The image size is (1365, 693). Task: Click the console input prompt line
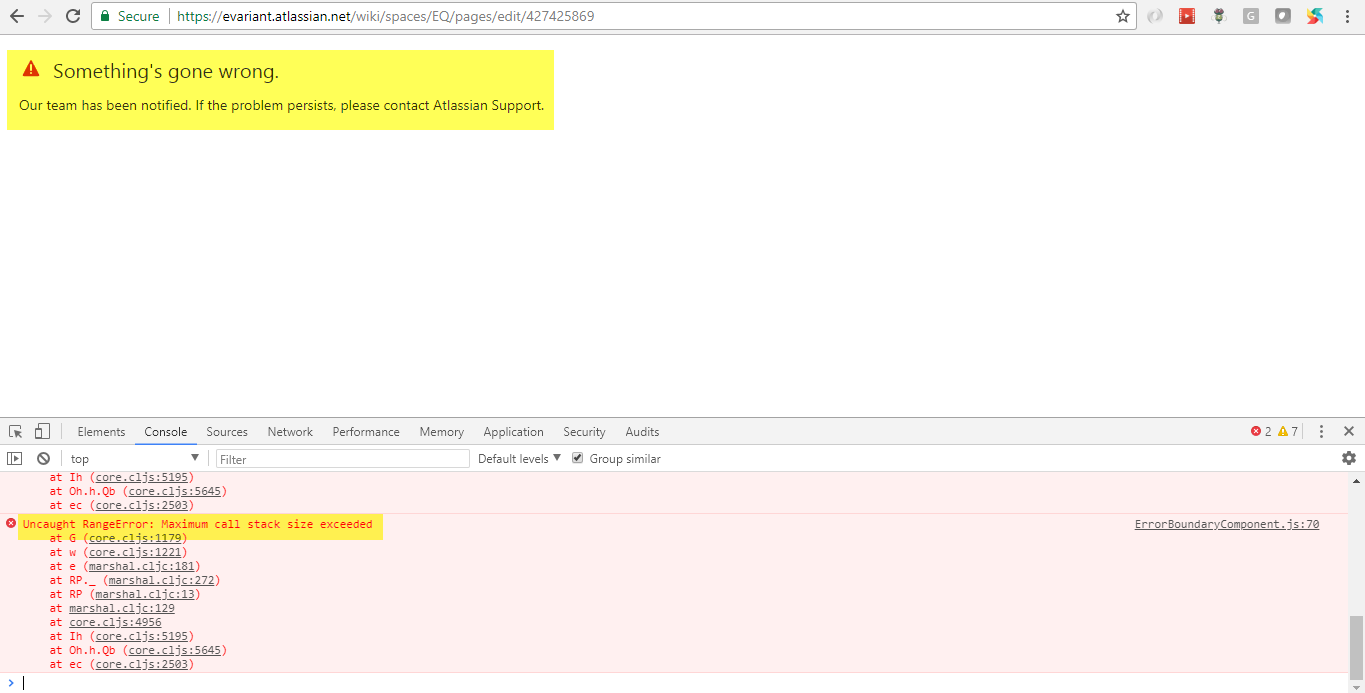[683, 683]
